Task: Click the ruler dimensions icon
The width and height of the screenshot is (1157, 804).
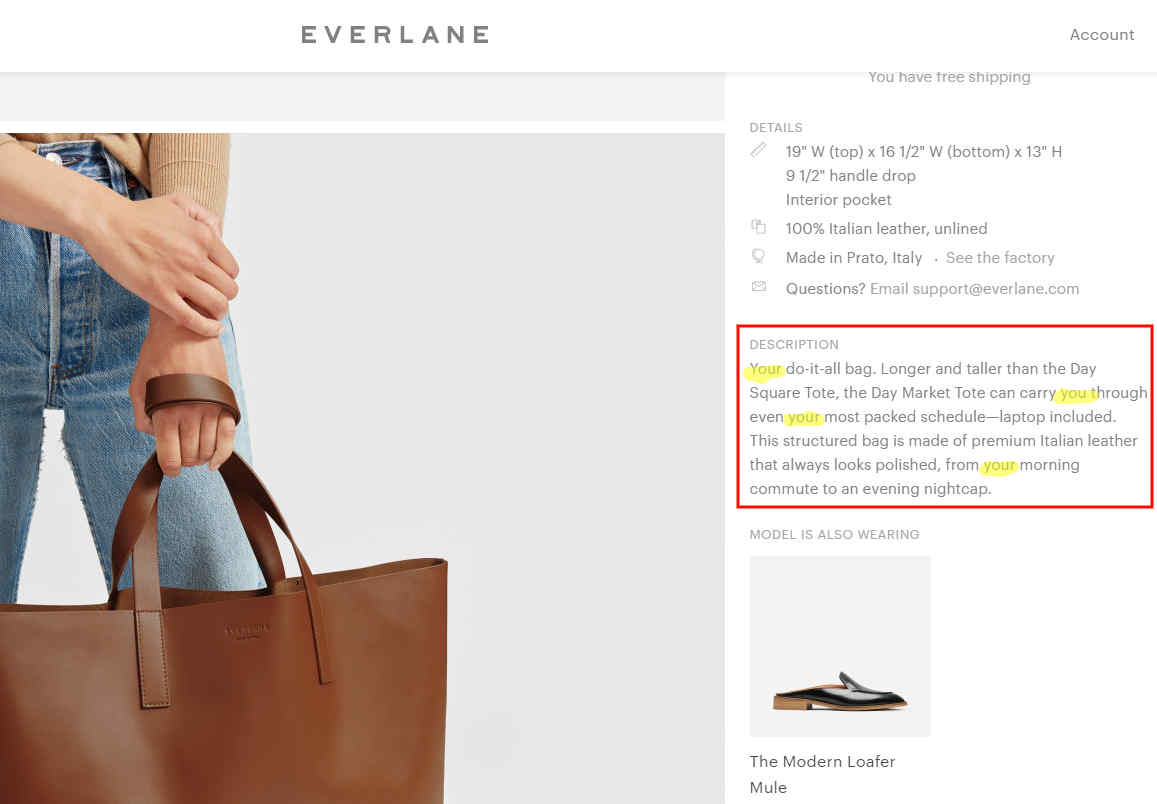Action: click(x=758, y=150)
